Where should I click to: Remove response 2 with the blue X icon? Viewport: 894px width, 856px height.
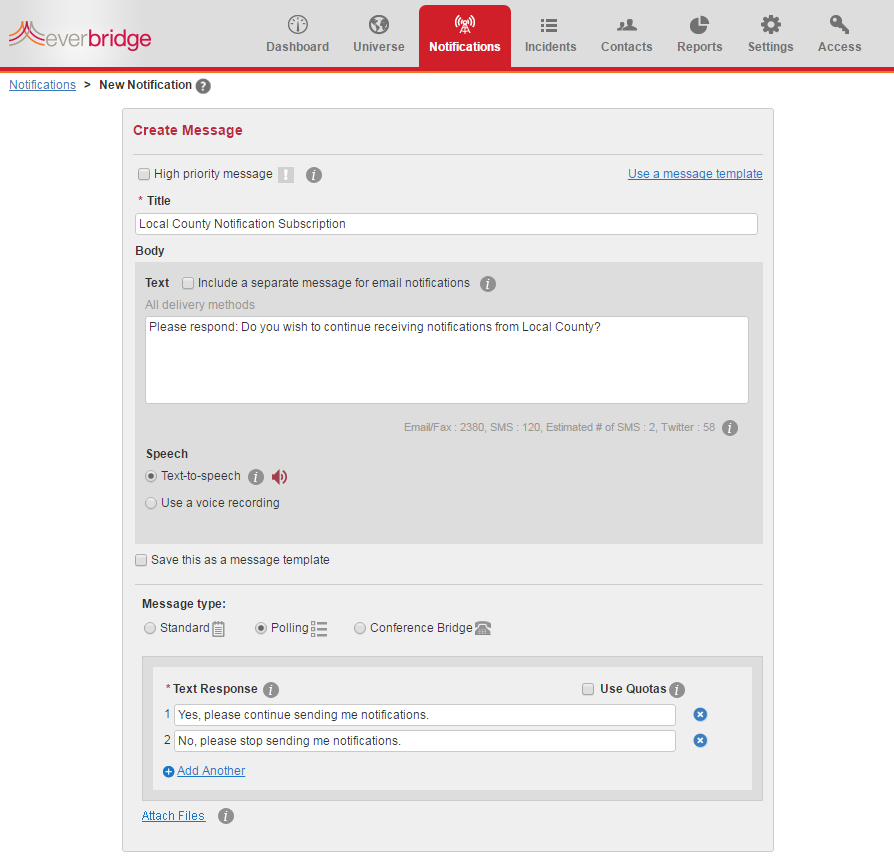[700, 740]
